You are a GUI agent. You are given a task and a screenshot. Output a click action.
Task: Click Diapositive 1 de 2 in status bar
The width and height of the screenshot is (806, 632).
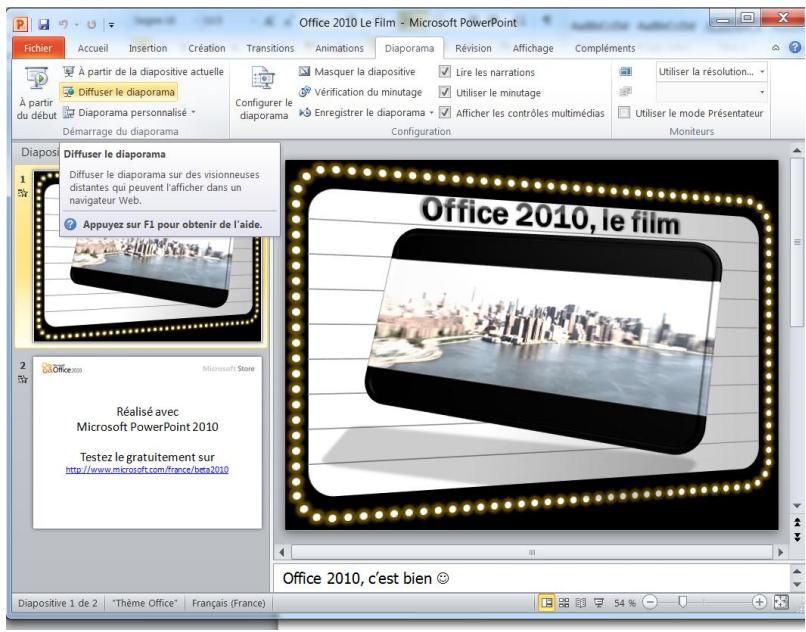pos(58,603)
